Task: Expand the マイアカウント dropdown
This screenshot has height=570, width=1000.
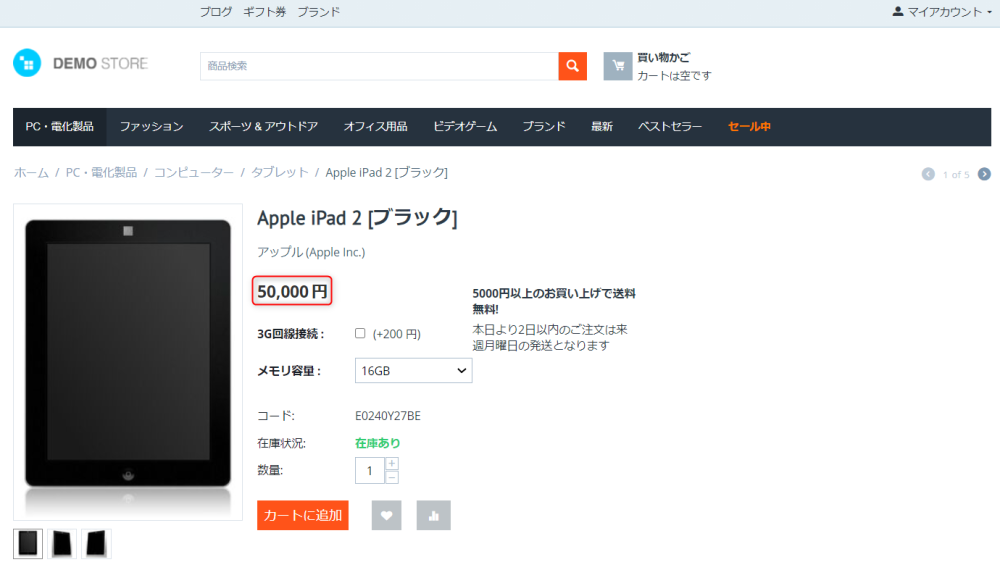Action: coord(943,11)
